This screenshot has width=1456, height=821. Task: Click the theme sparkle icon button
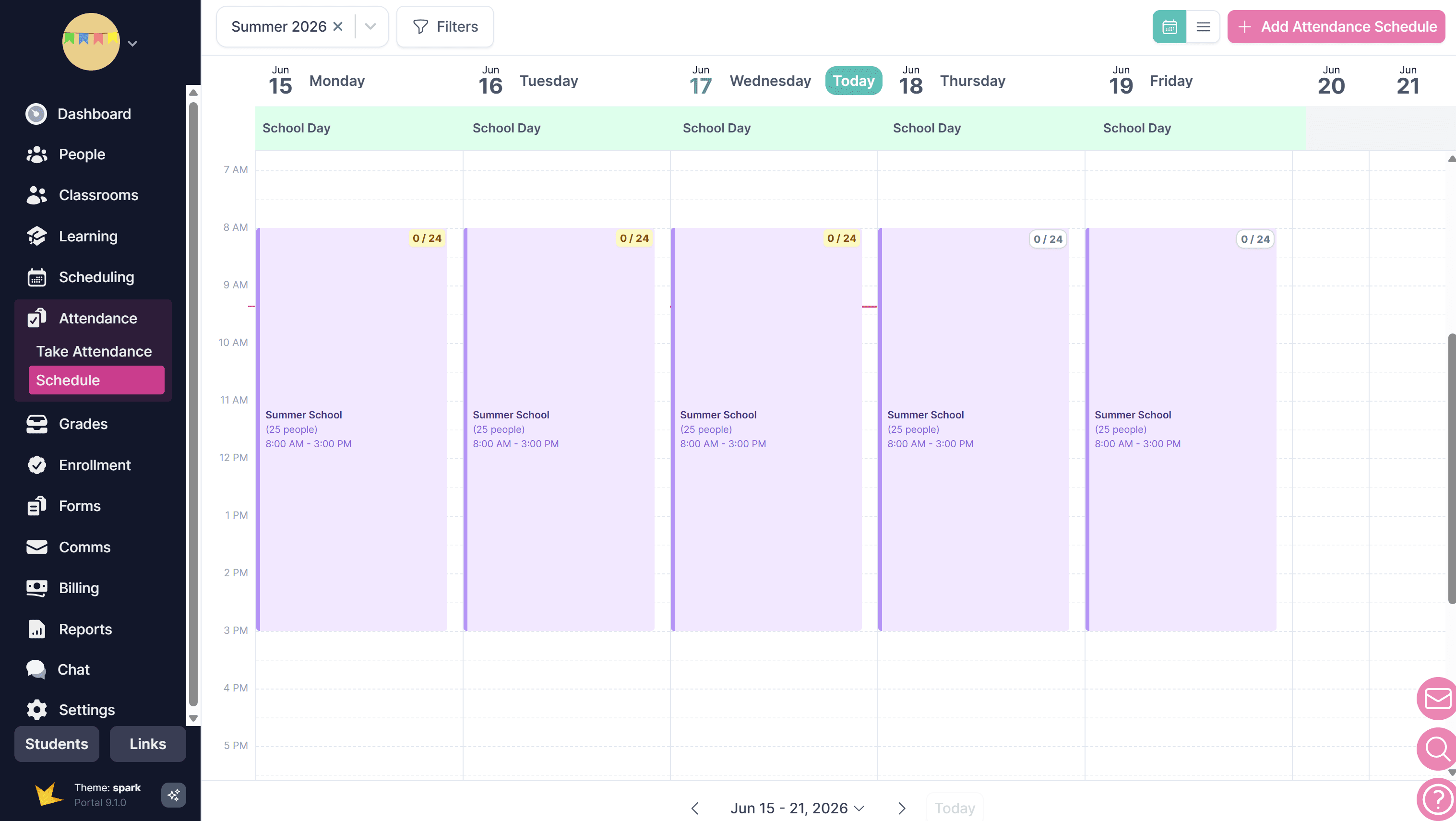coord(174,795)
